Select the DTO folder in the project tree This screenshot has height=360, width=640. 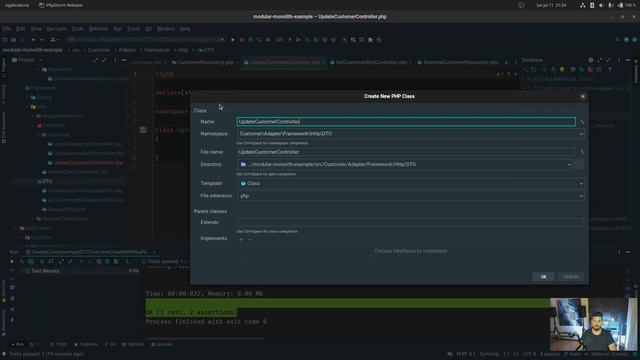47,181
